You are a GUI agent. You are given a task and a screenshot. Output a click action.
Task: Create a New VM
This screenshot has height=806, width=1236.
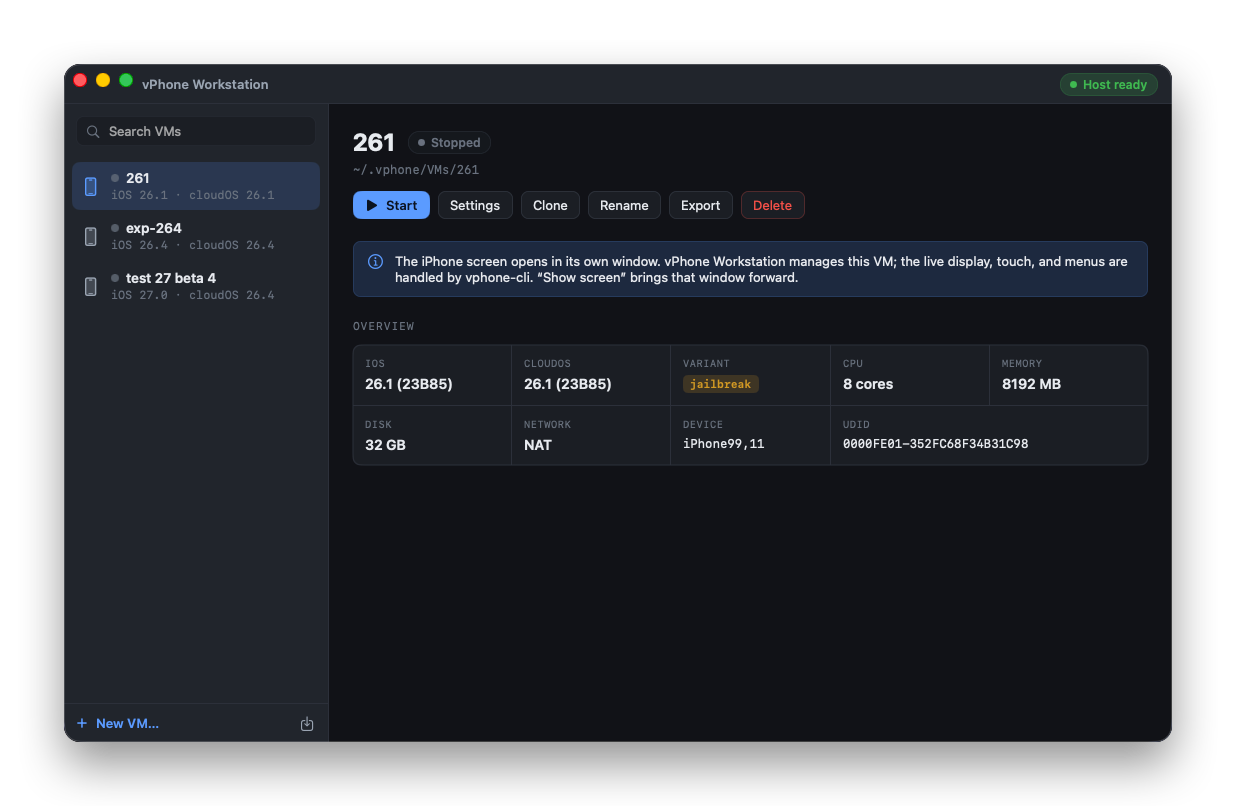[118, 723]
